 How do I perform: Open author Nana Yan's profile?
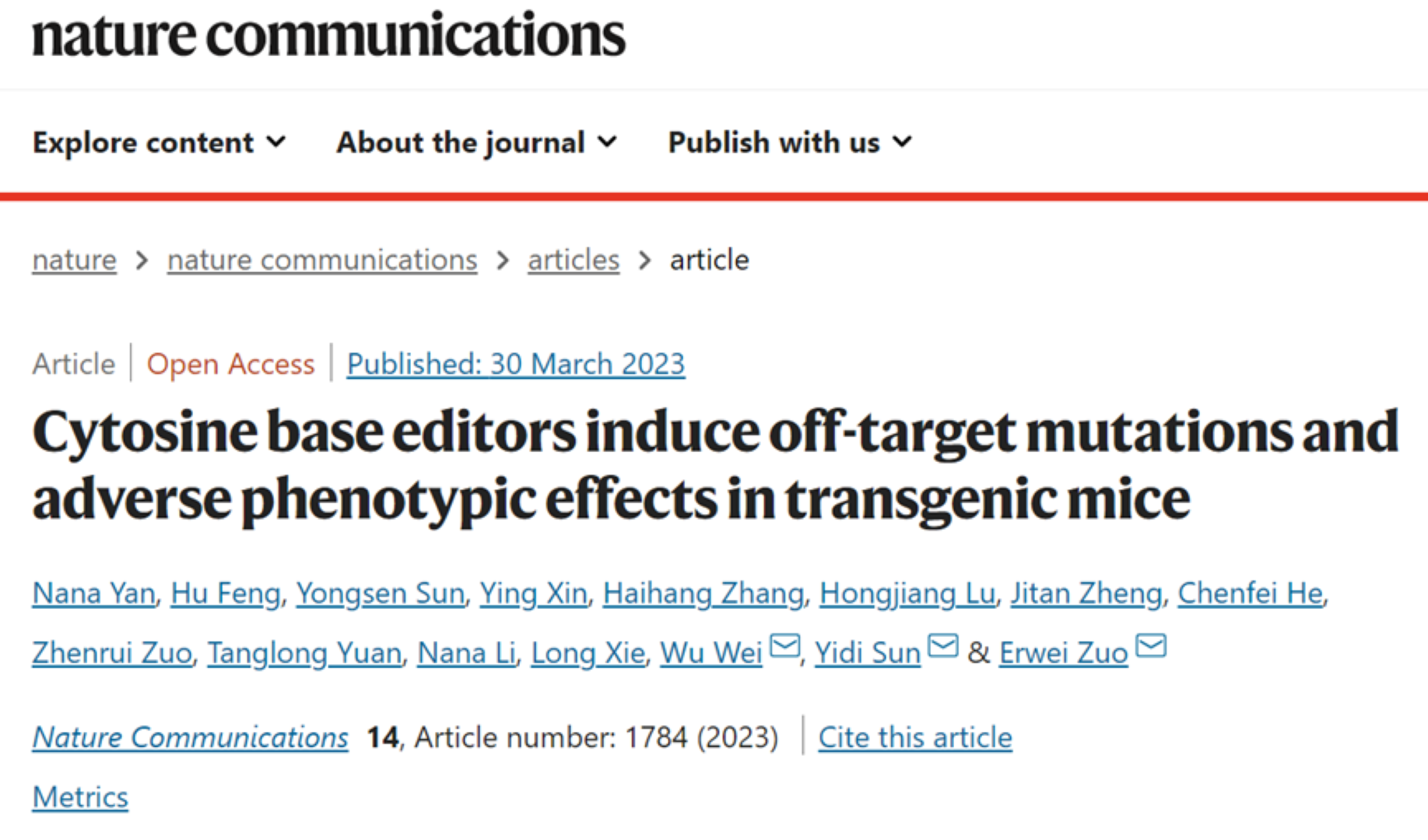pyautogui.click(x=93, y=593)
